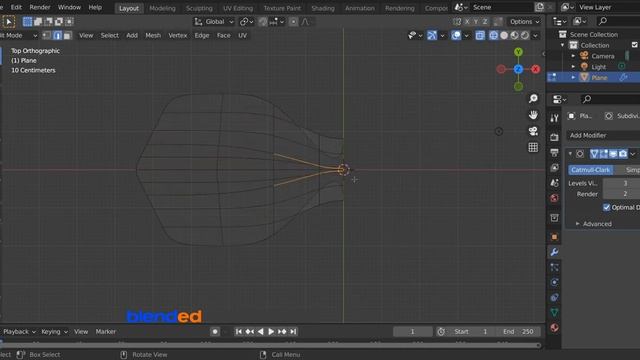
Task: Select the Catmull-Clark subdivision type
Action: [x=591, y=170]
